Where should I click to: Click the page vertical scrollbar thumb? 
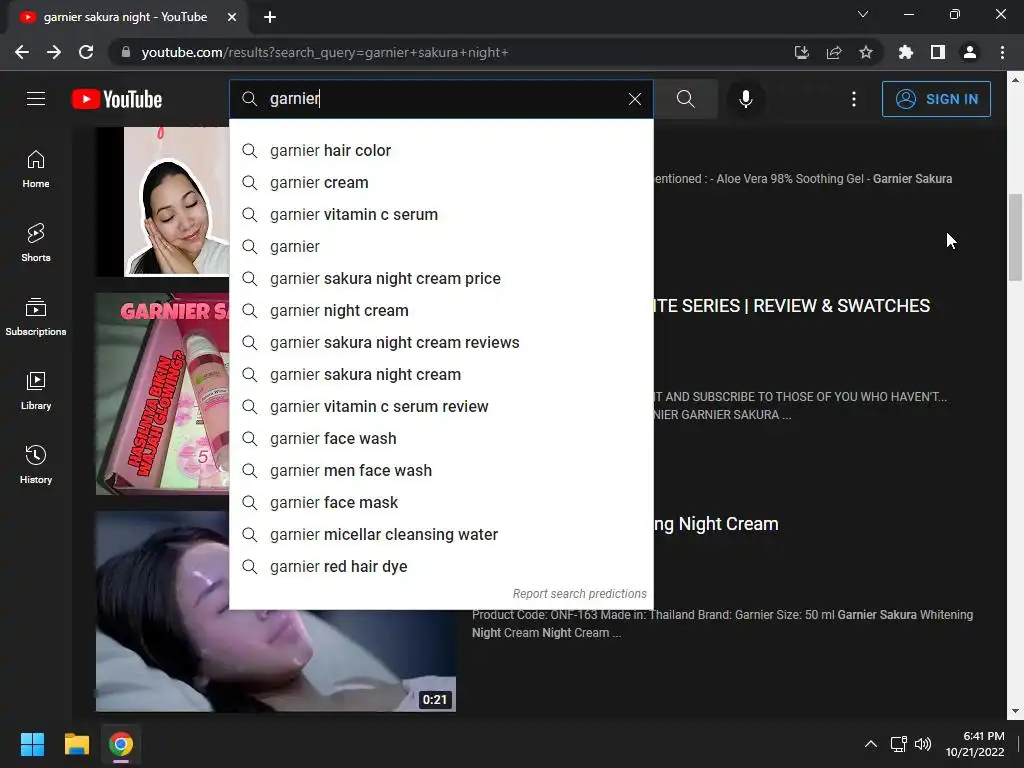pyautogui.click(x=1015, y=237)
